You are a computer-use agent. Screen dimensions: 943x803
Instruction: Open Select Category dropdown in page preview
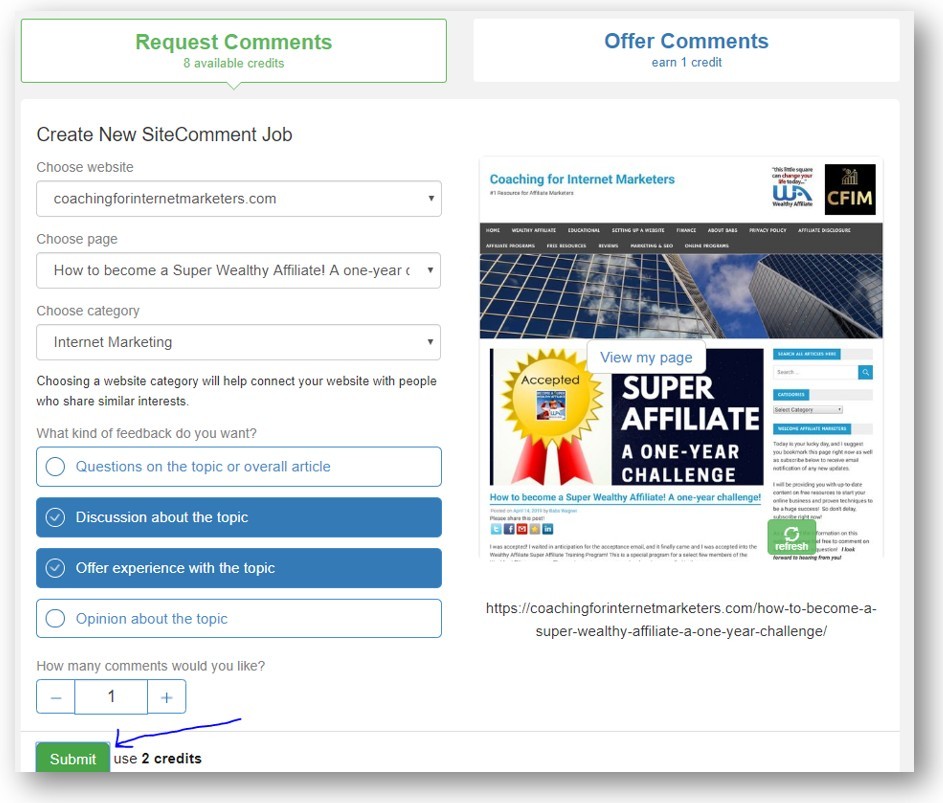808,410
